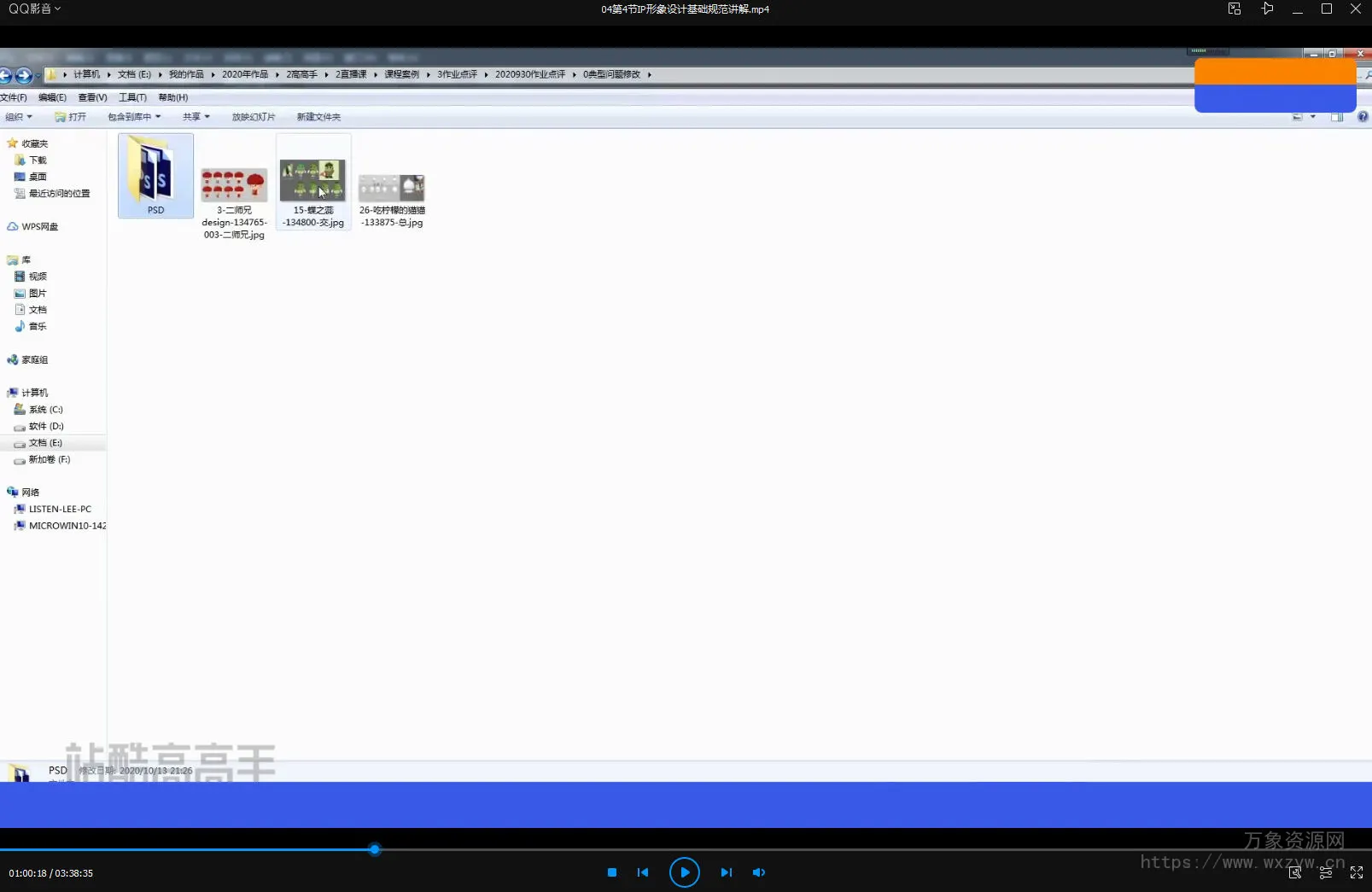
Task: Open the 组织 dropdown in Explorer toolbar
Action: 19,117
